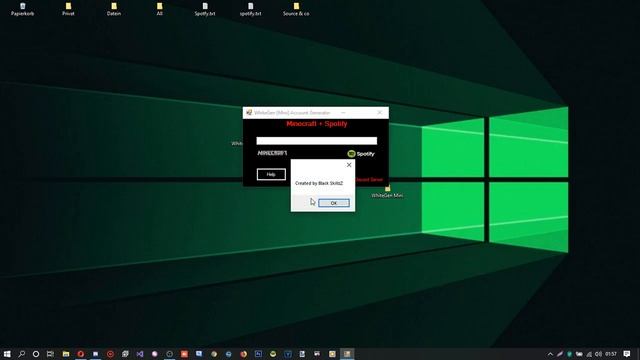Click OK in the Created by dialog

(334, 203)
